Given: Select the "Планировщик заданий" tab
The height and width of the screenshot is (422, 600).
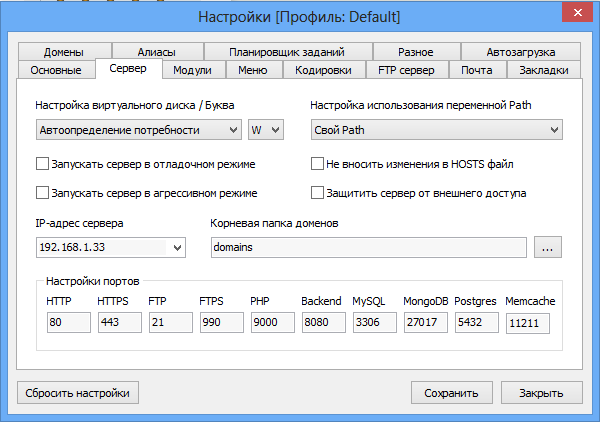Looking at the screenshot, I should (x=287, y=52).
